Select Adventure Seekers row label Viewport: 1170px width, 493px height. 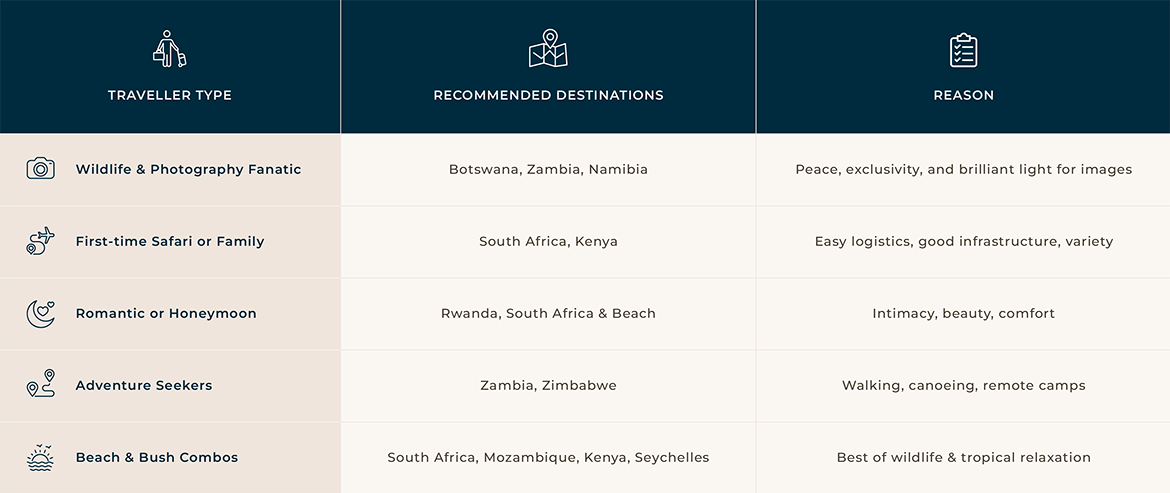(144, 386)
